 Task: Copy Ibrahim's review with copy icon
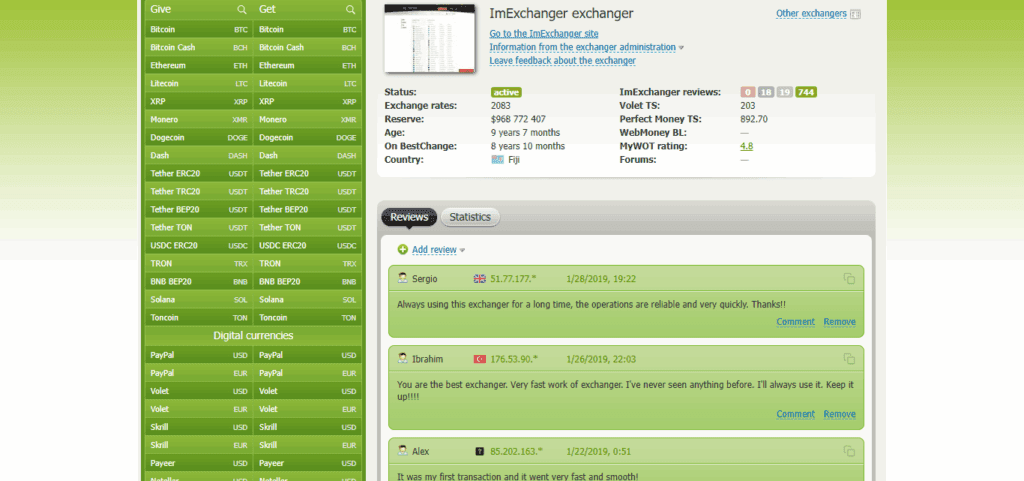point(849,359)
